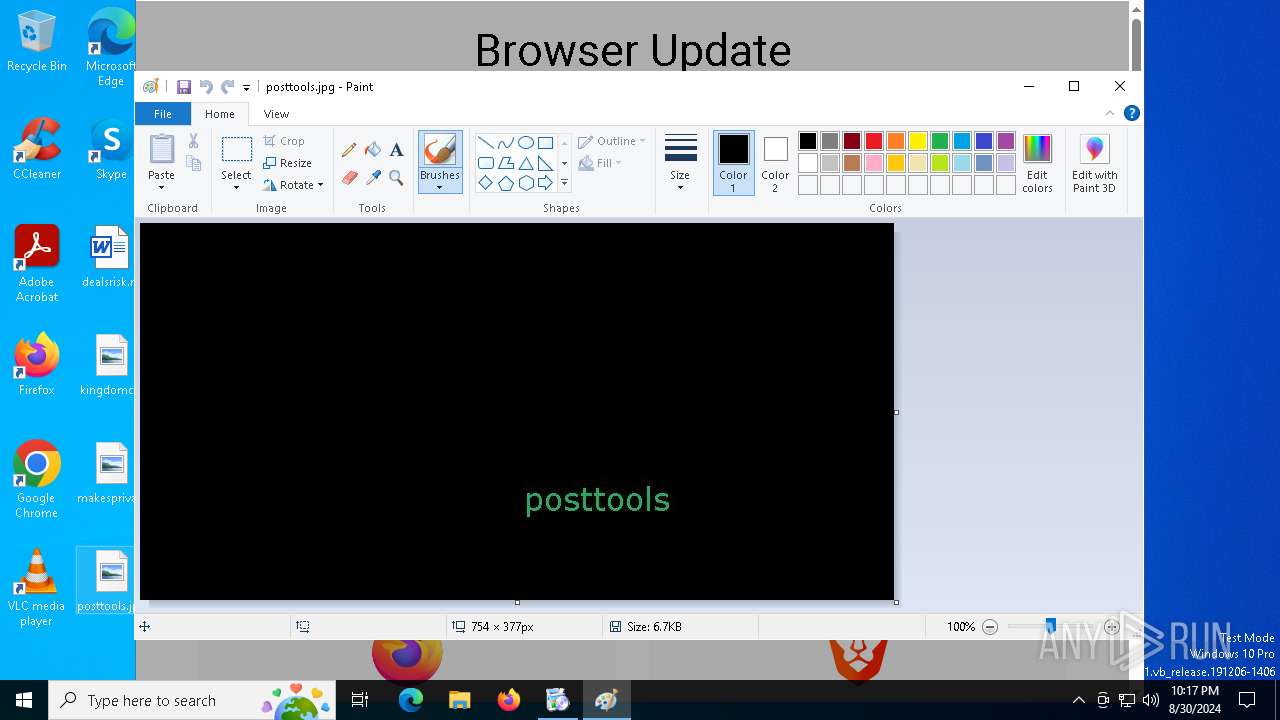Choose the Oval shape

point(525,143)
